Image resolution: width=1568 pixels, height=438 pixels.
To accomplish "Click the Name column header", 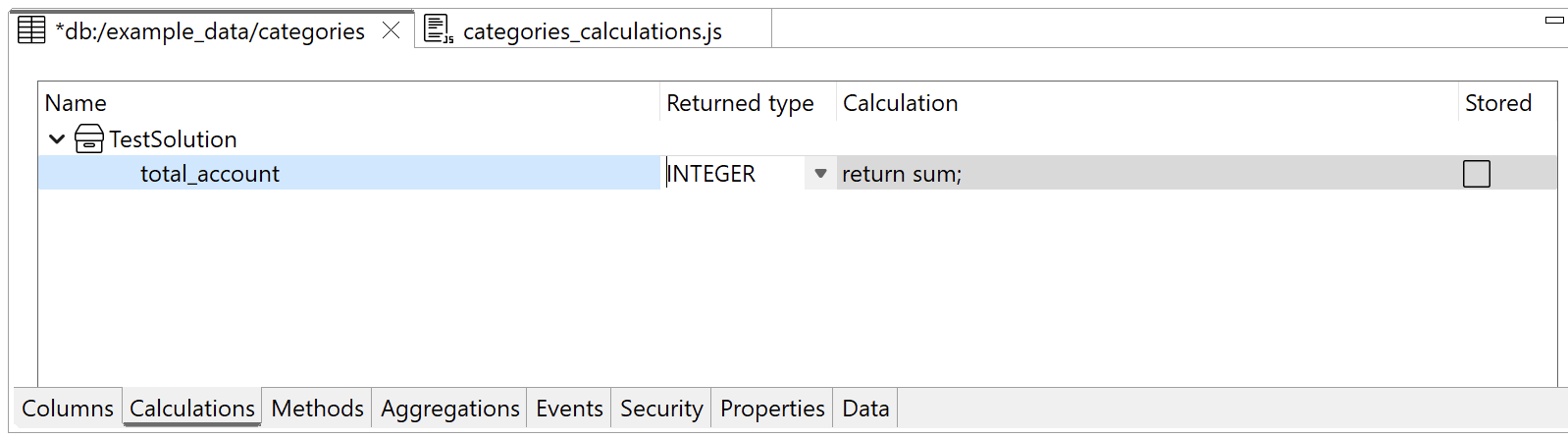I will [348, 103].
